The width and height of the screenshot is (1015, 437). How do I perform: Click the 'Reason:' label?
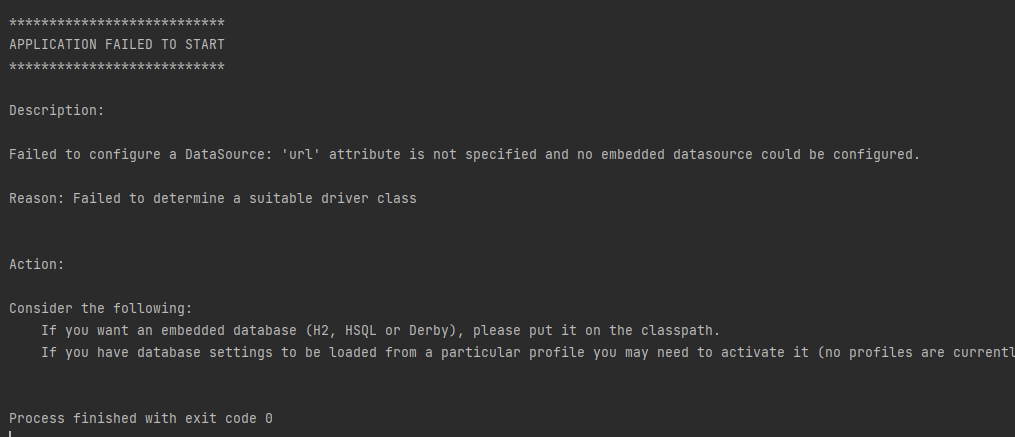(x=37, y=198)
